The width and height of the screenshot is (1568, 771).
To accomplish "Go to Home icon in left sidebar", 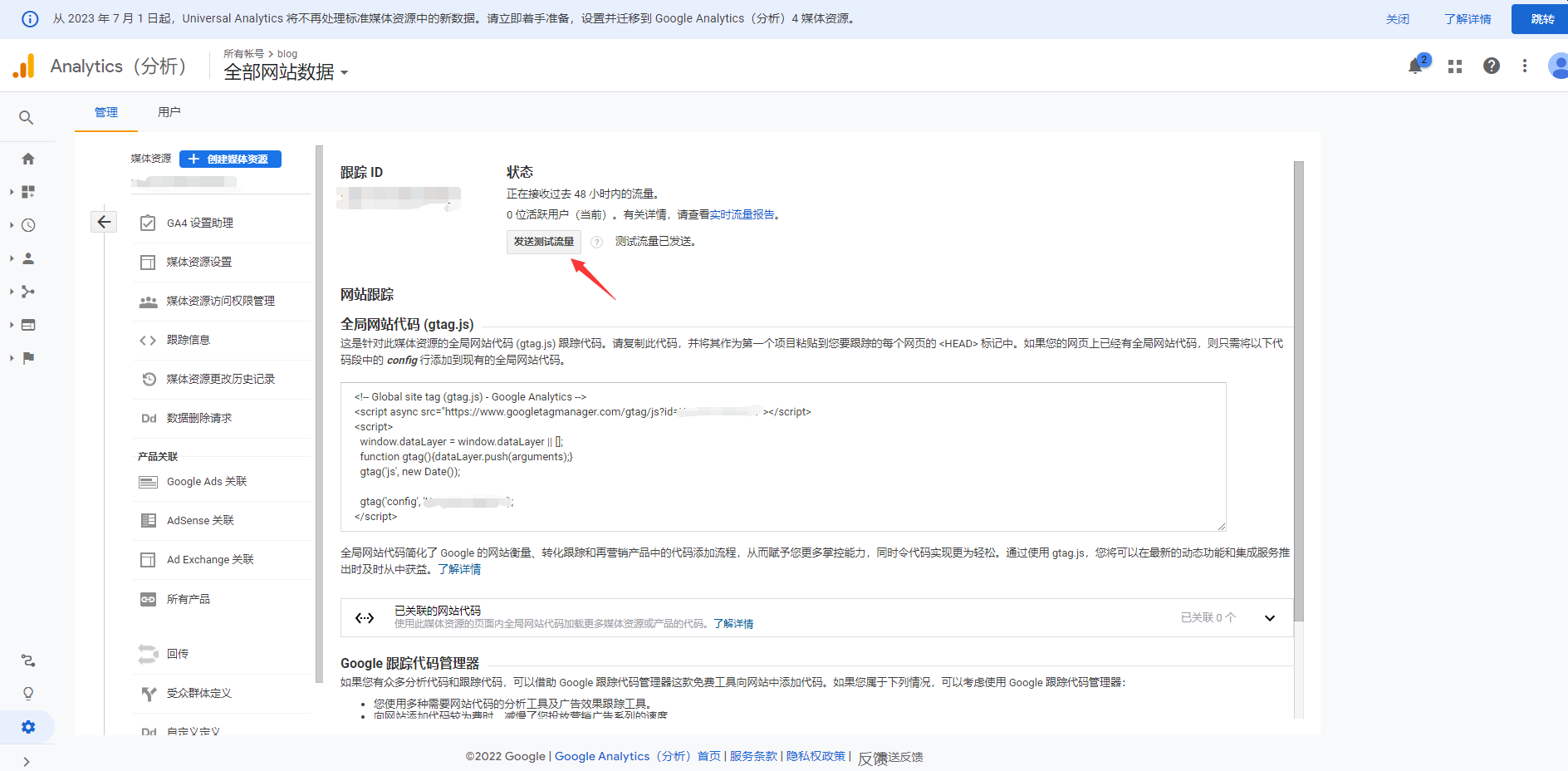I will click(x=28, y=159).
